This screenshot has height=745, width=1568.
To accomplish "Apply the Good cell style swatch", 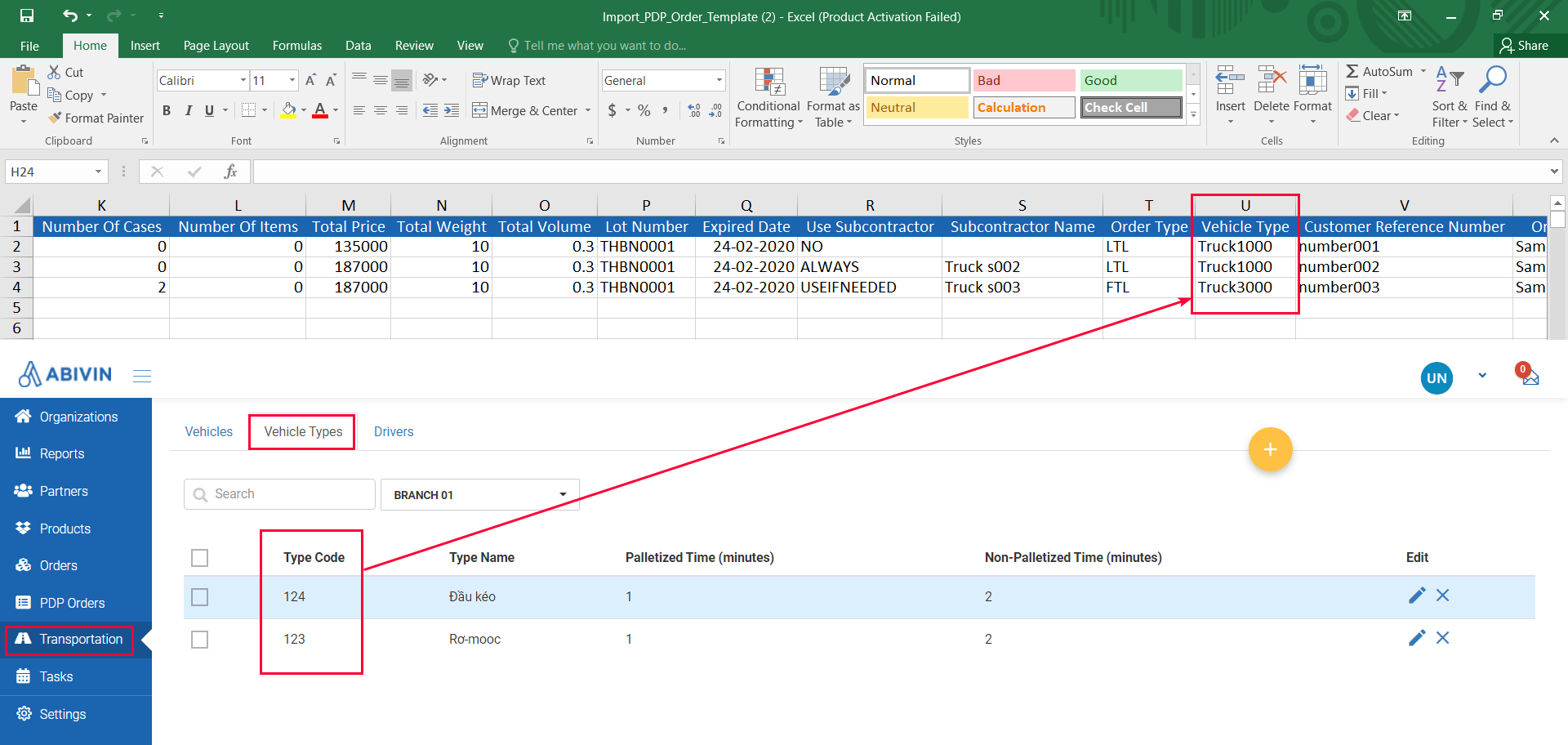I will click(1131, 80).
